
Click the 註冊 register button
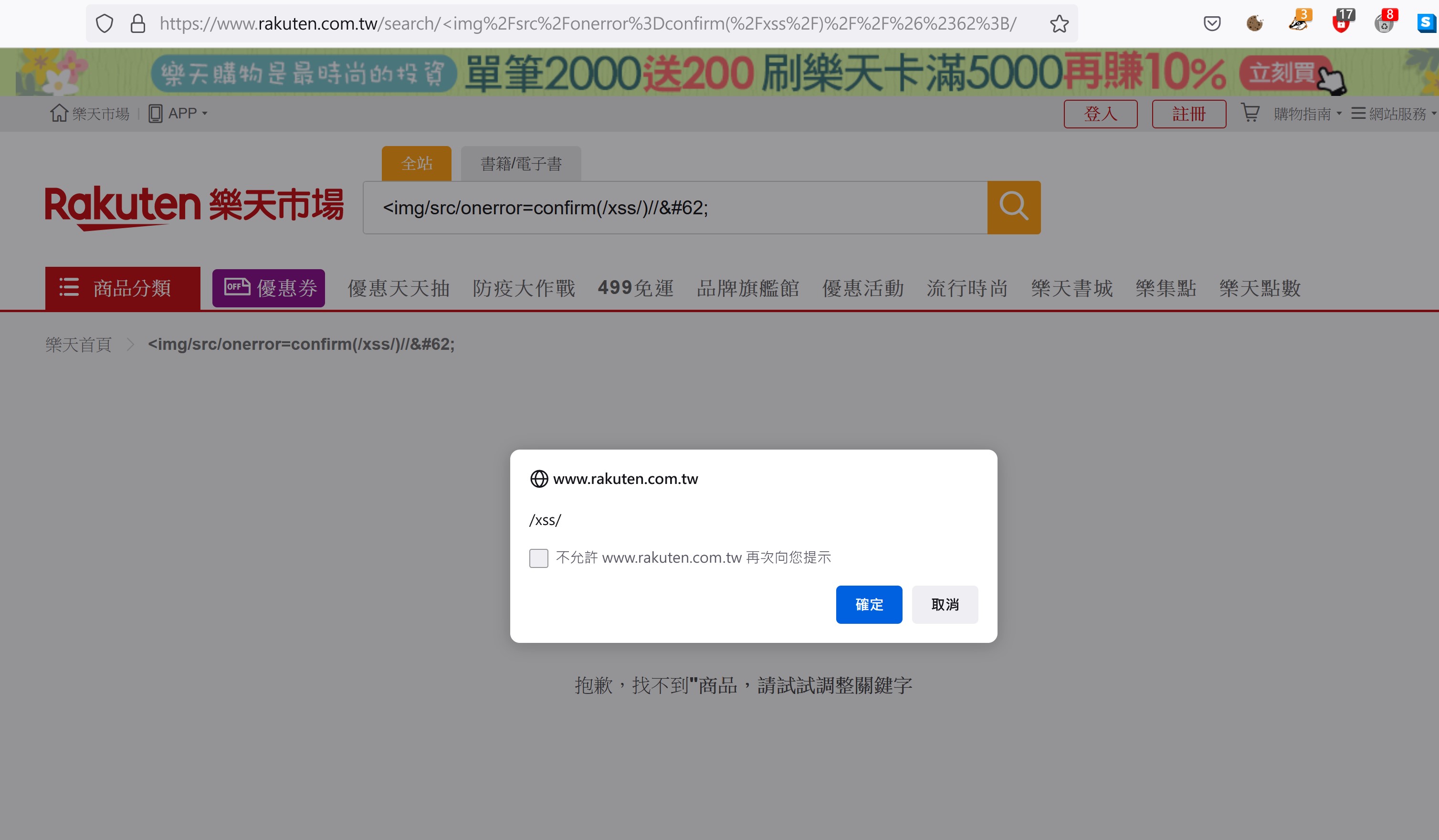1189,114
